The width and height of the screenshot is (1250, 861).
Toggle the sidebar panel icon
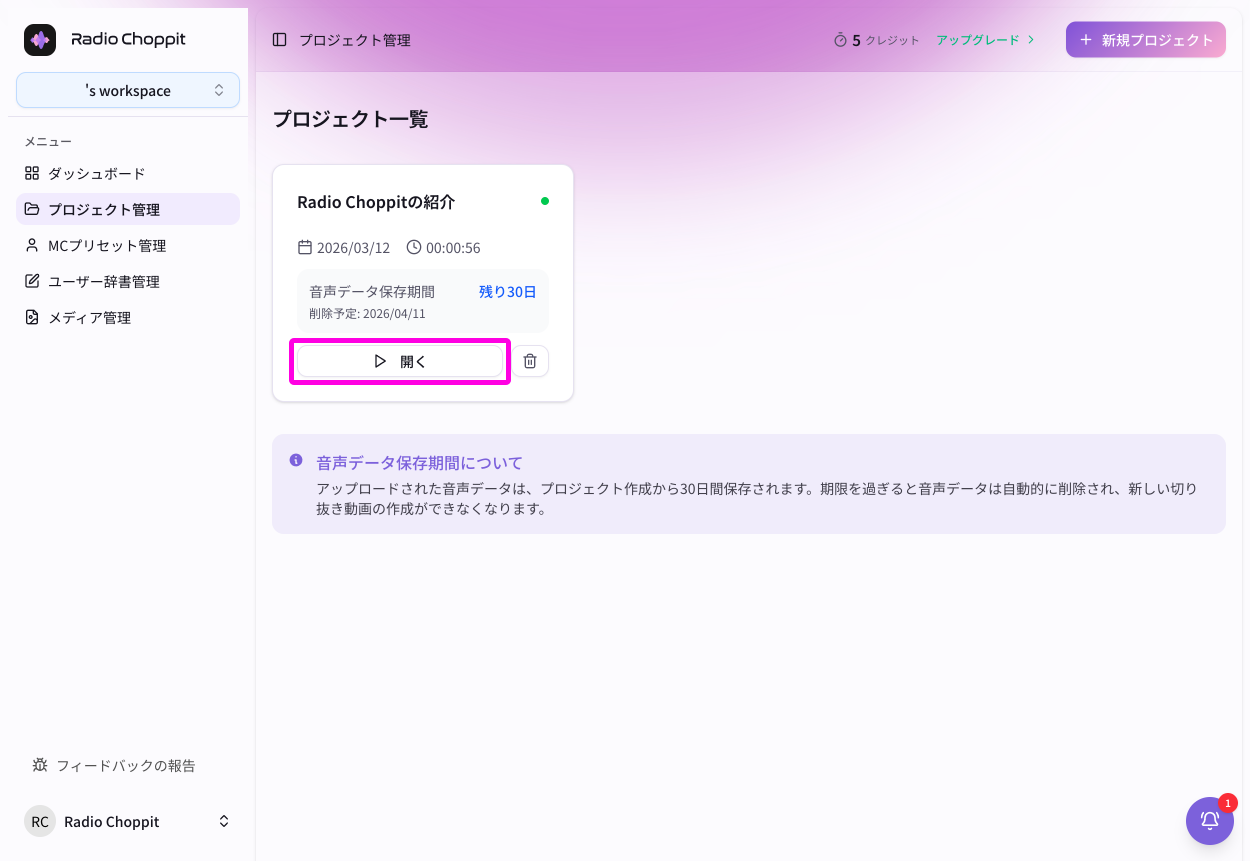click(x=280, y=40)
